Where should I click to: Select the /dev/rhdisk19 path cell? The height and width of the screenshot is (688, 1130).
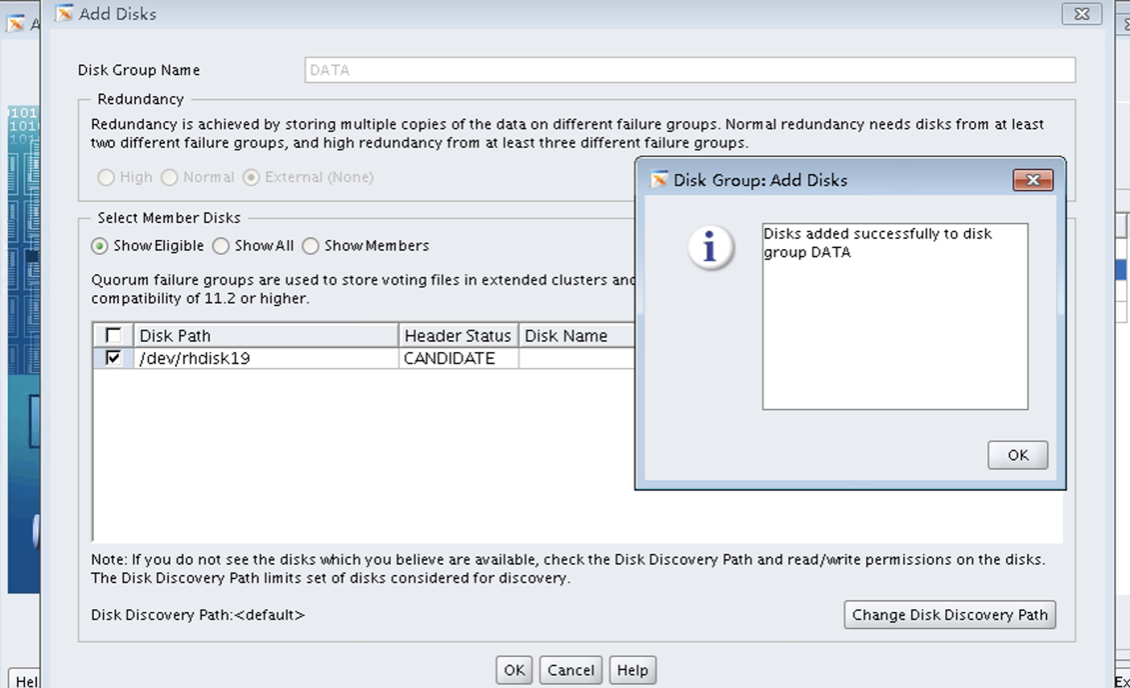coord(266,358)
